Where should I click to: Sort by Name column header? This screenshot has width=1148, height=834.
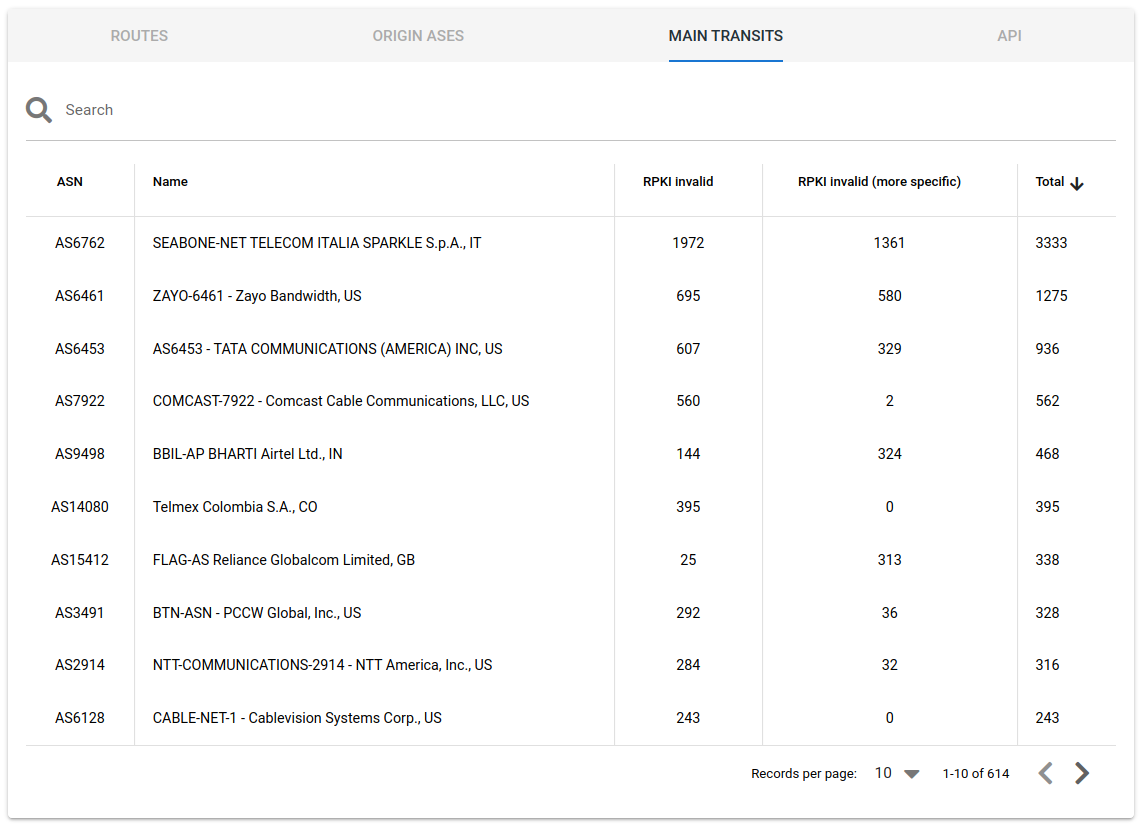(170, 182)
